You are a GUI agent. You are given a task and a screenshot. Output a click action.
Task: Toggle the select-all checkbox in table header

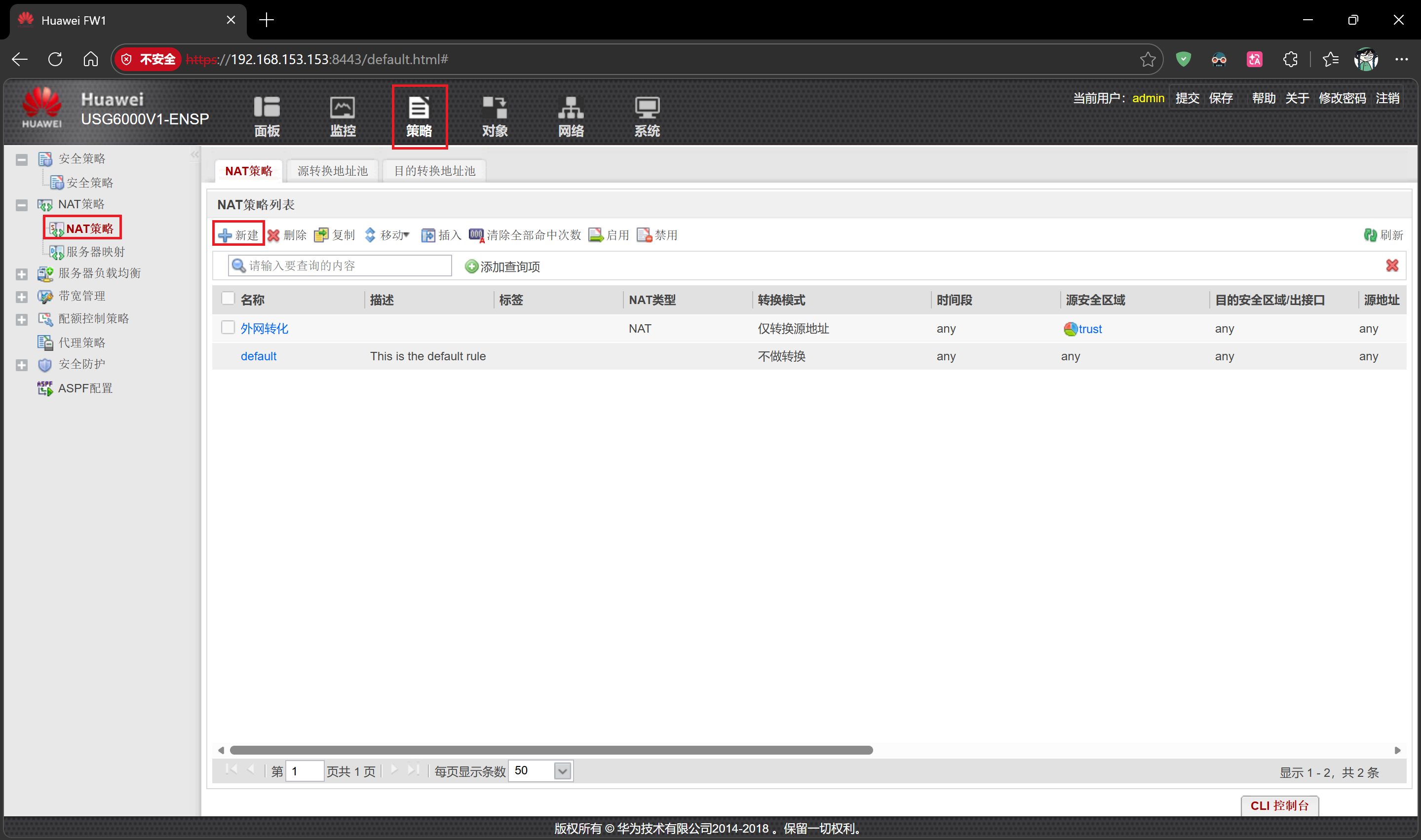[228, 299]
